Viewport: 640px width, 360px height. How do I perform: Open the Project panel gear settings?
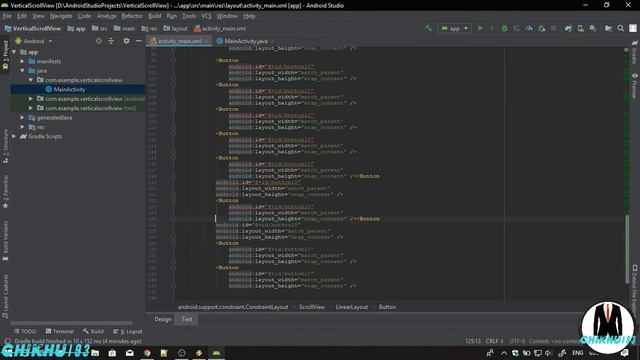coord(126,41)
